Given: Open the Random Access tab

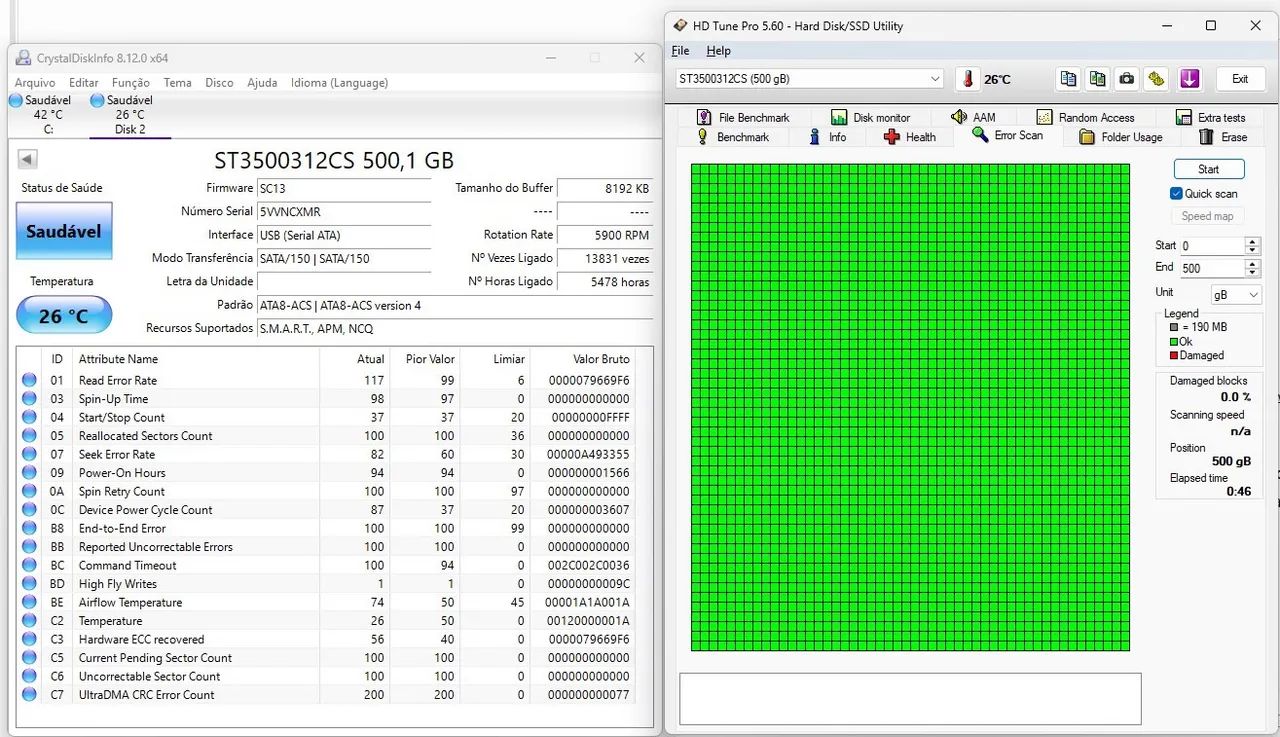Looking at the screenshot, I should click(x=1084, y=117).
